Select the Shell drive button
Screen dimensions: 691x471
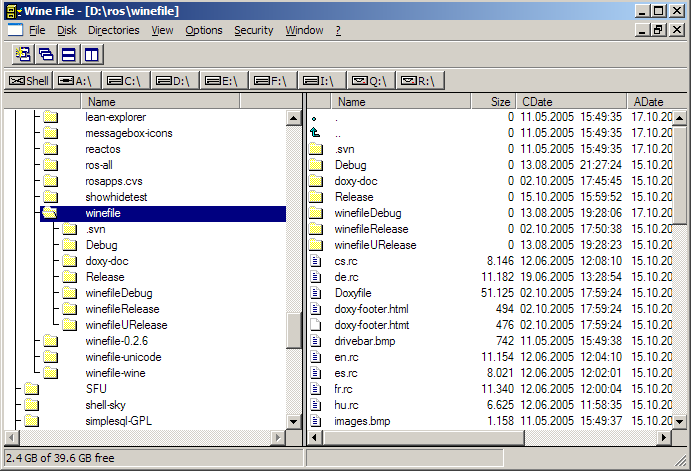click(29, 81)
